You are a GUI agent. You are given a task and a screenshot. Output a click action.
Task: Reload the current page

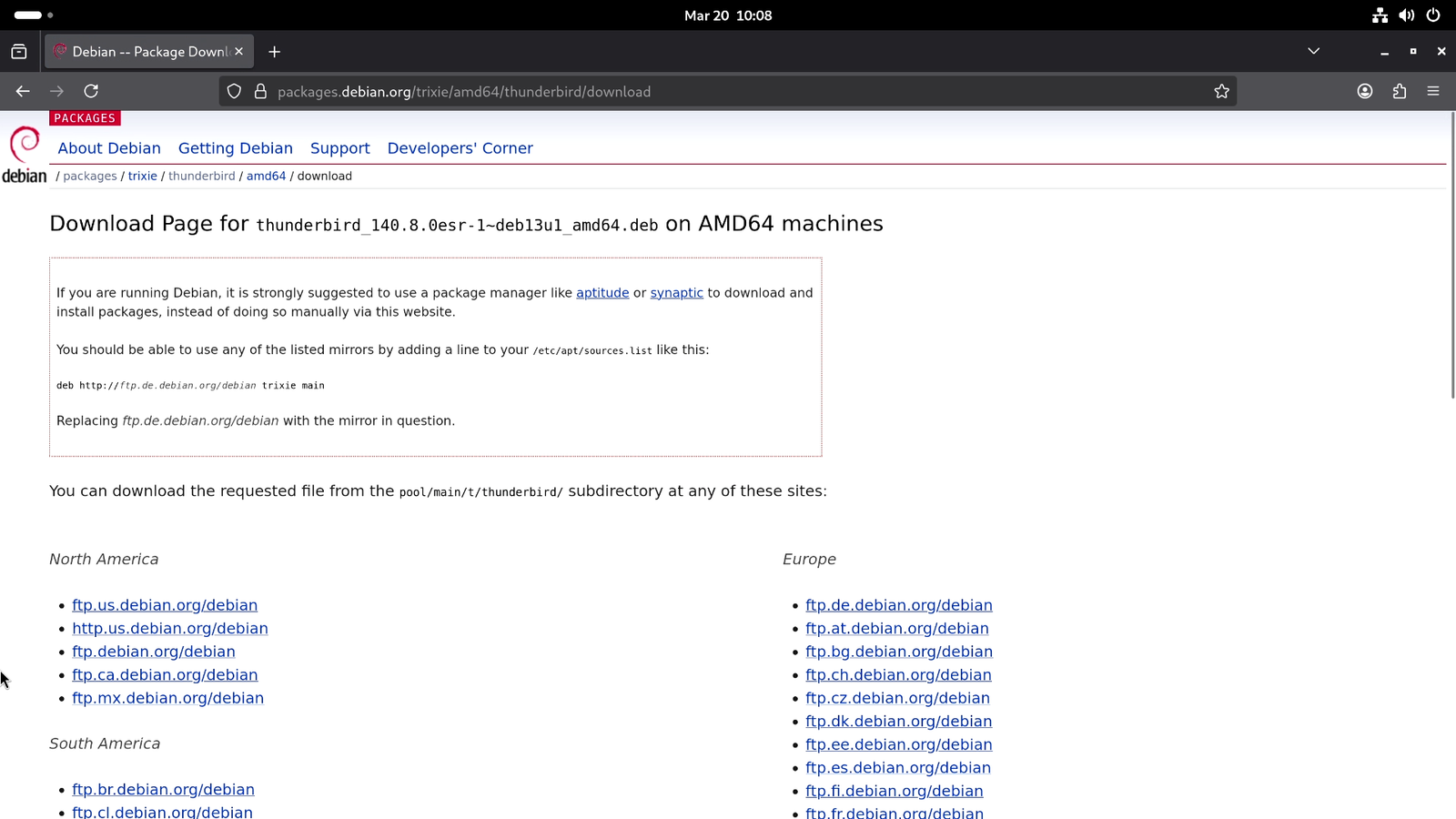pos(91,91)
